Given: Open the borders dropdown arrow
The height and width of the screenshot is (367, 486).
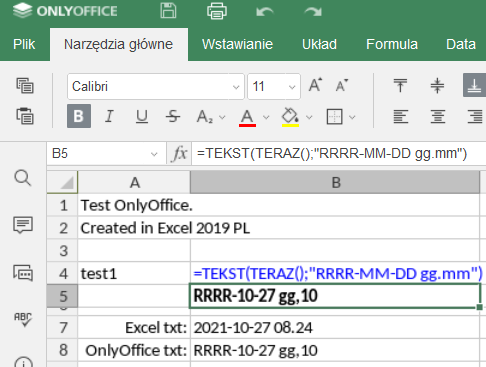Looking at the screenshot, I should pos(352,117).
